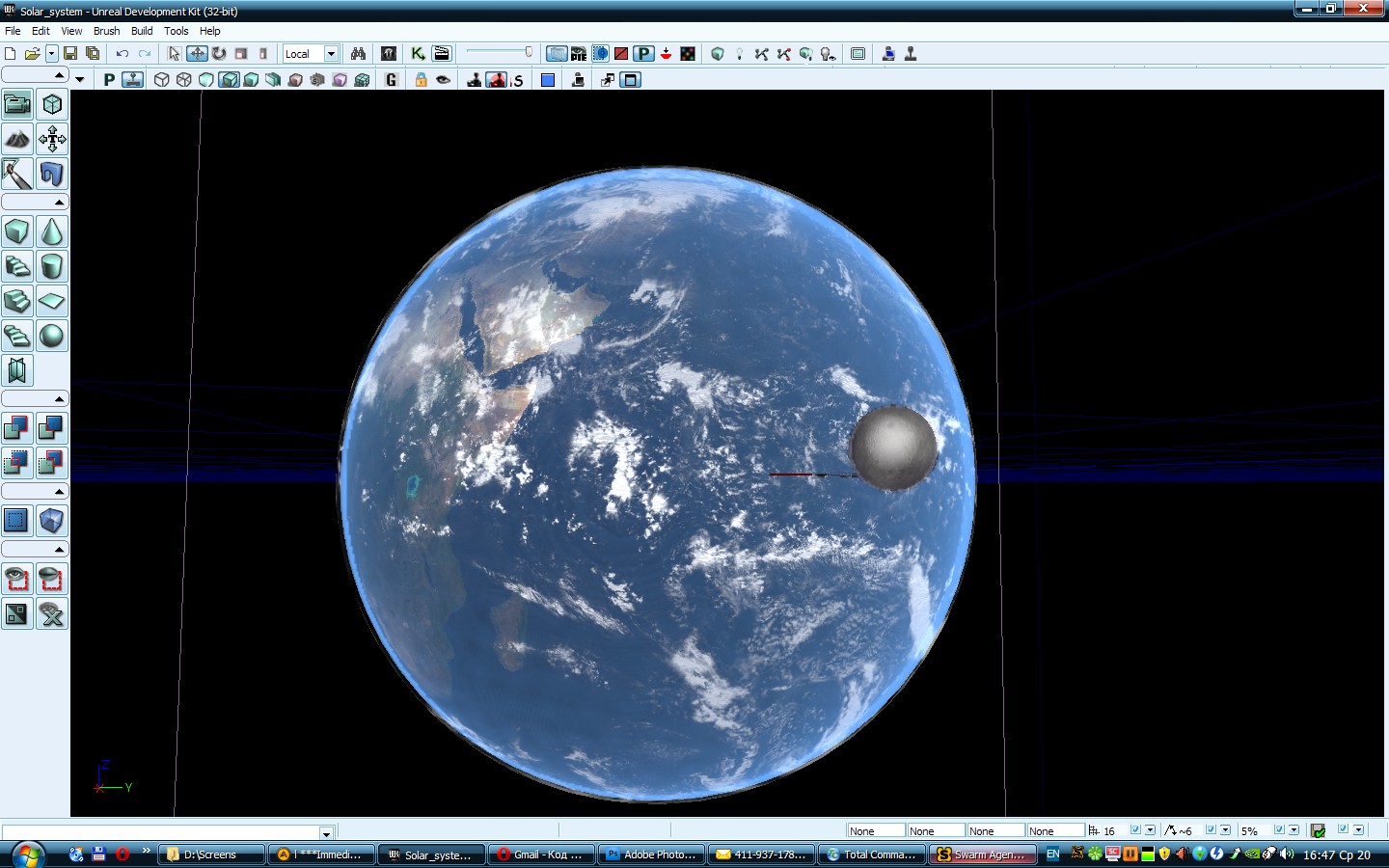Select the Geometry mode tool

tap(52, 104)
